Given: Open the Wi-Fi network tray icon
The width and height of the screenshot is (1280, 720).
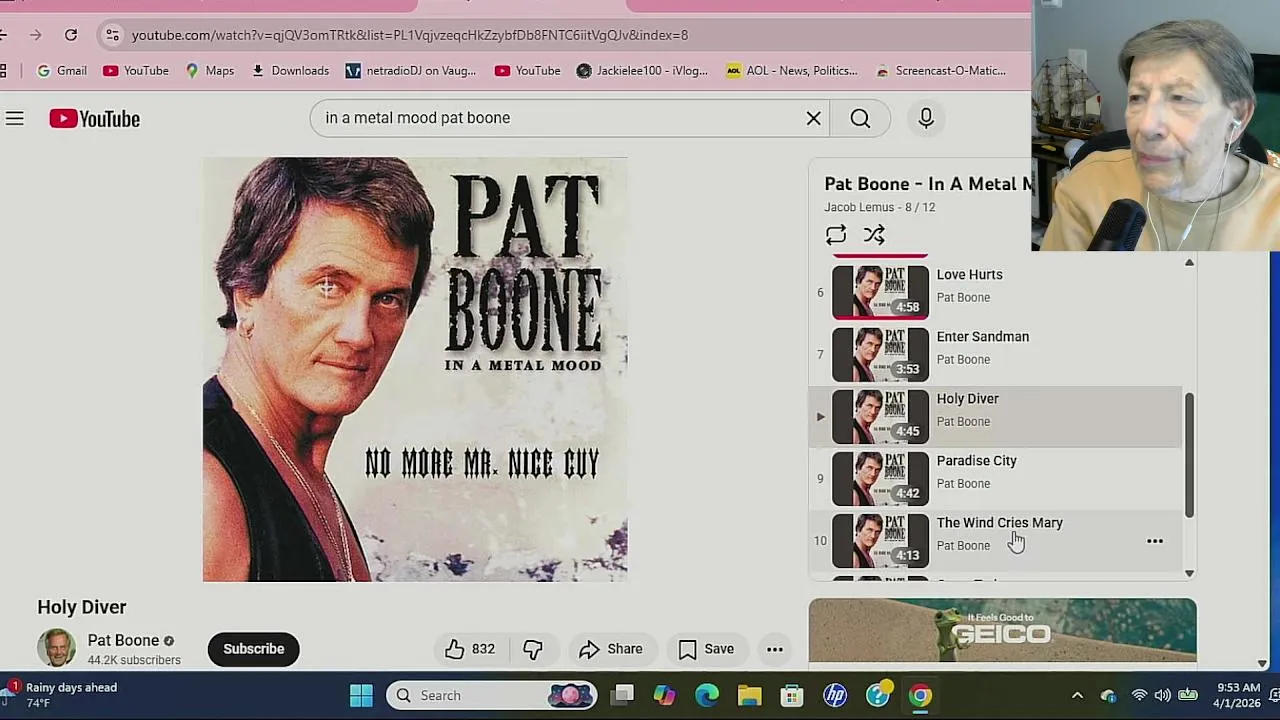Looking at the screenshot, I should coord(1139,695).
